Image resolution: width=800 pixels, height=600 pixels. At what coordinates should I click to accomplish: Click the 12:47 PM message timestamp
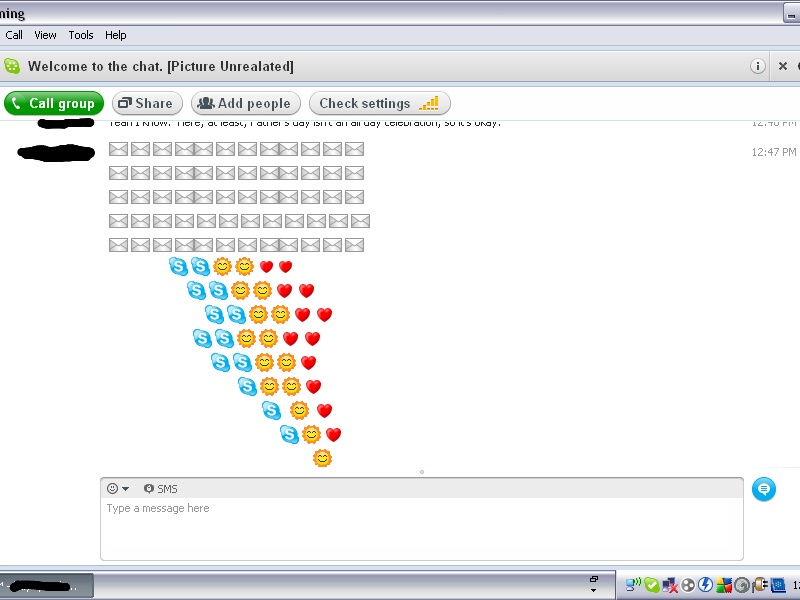(773, 152)
